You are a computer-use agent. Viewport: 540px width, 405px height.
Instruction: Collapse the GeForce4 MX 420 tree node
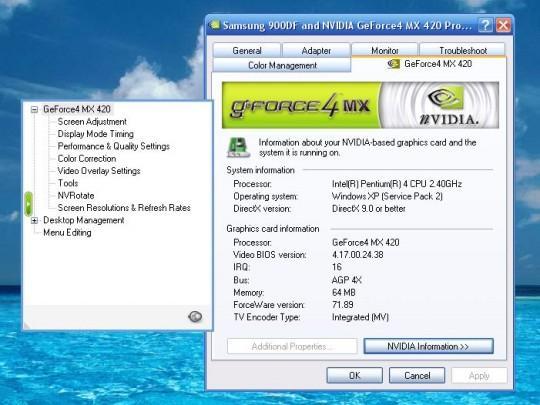pos(34,110)
